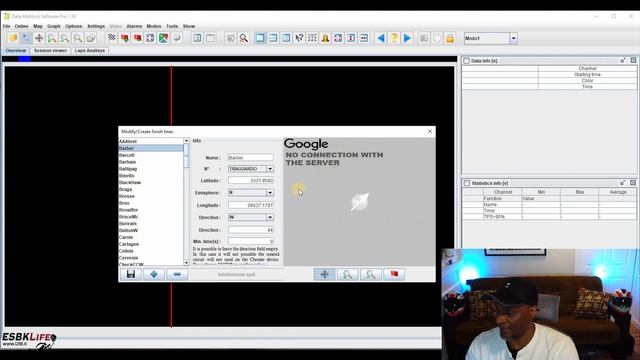The height and width of the screenshot is (360, 640).
Task: Click the open folder icon in toolbar
Action: 13,38
